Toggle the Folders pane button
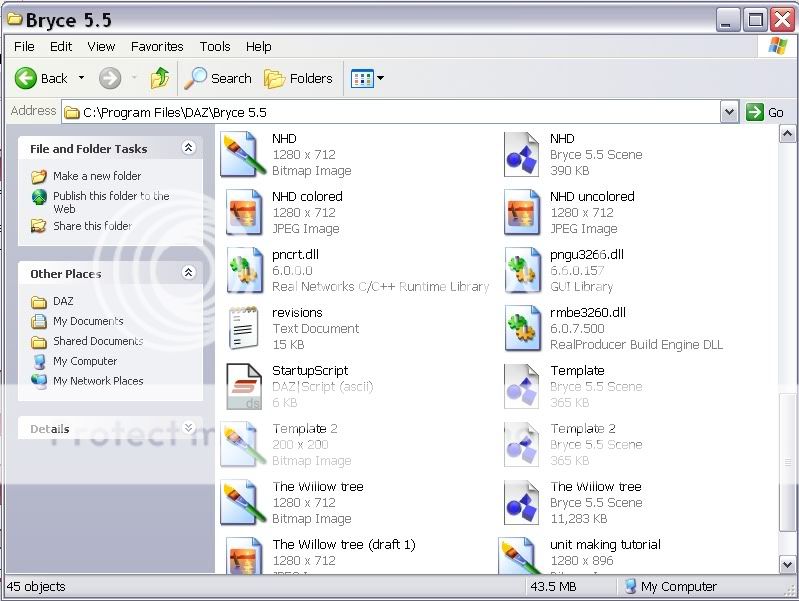The width and height of the screenshot is (799, 601). click(x=298, y=79)
